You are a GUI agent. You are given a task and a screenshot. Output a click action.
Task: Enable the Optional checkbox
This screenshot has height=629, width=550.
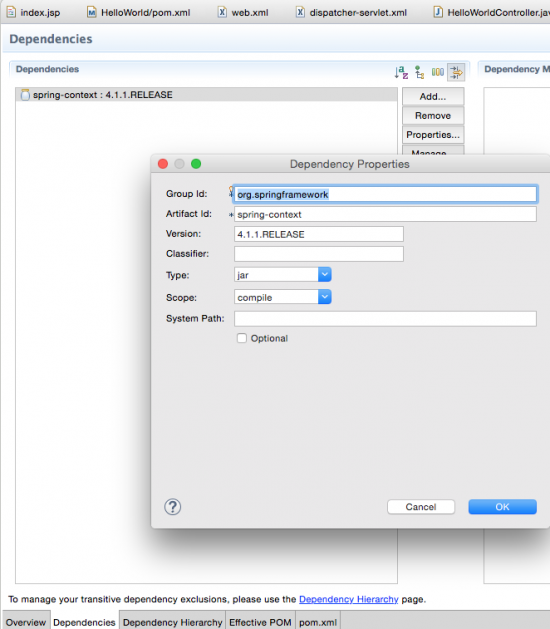click(242, 338)
